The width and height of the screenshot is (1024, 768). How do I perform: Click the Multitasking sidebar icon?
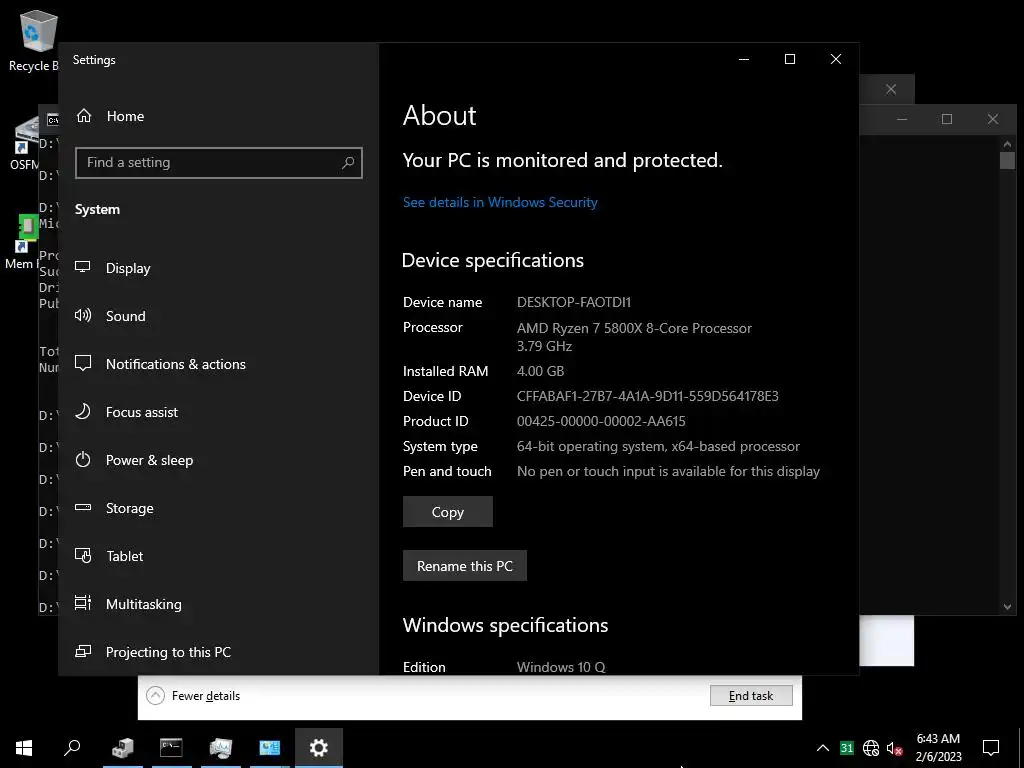(83, 603)
